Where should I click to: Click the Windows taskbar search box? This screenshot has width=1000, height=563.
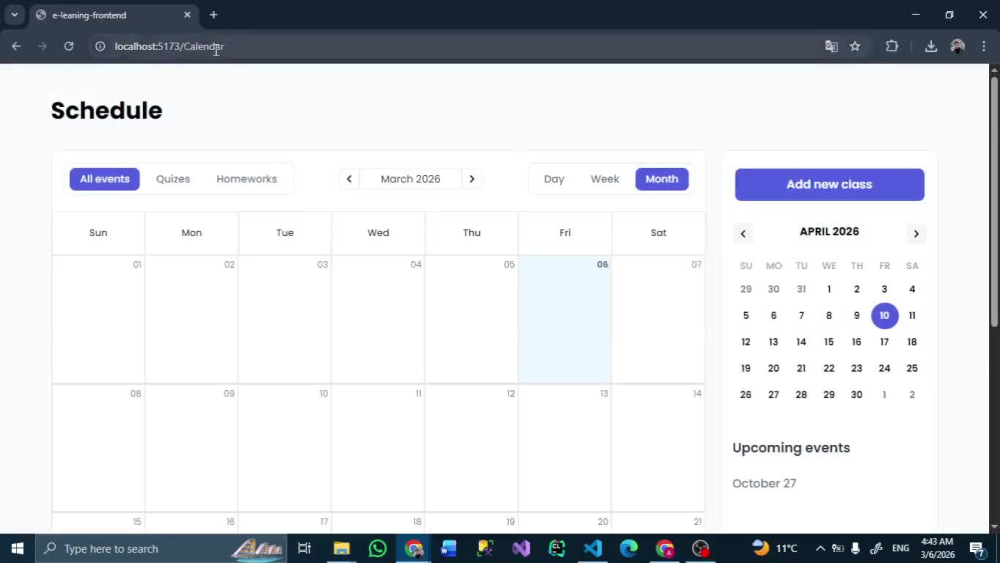pyautogui.click(x=159, y=548)
